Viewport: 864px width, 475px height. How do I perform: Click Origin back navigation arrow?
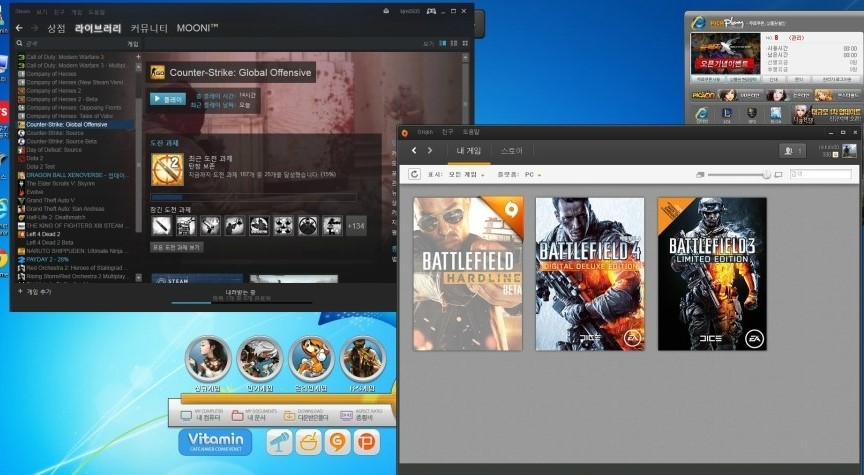414,150
